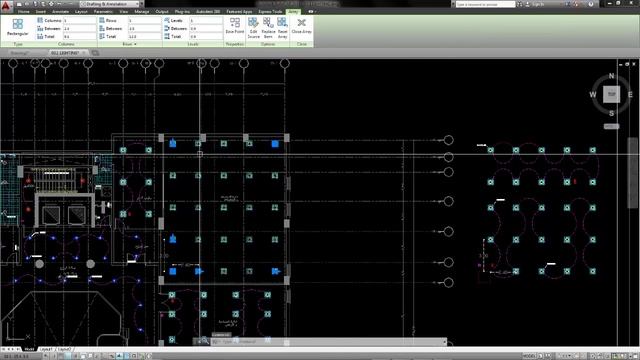Viewport: 640px width, 360px height.
Task: Select the Array contextual ribbon tab
Action: click(293, 12)
